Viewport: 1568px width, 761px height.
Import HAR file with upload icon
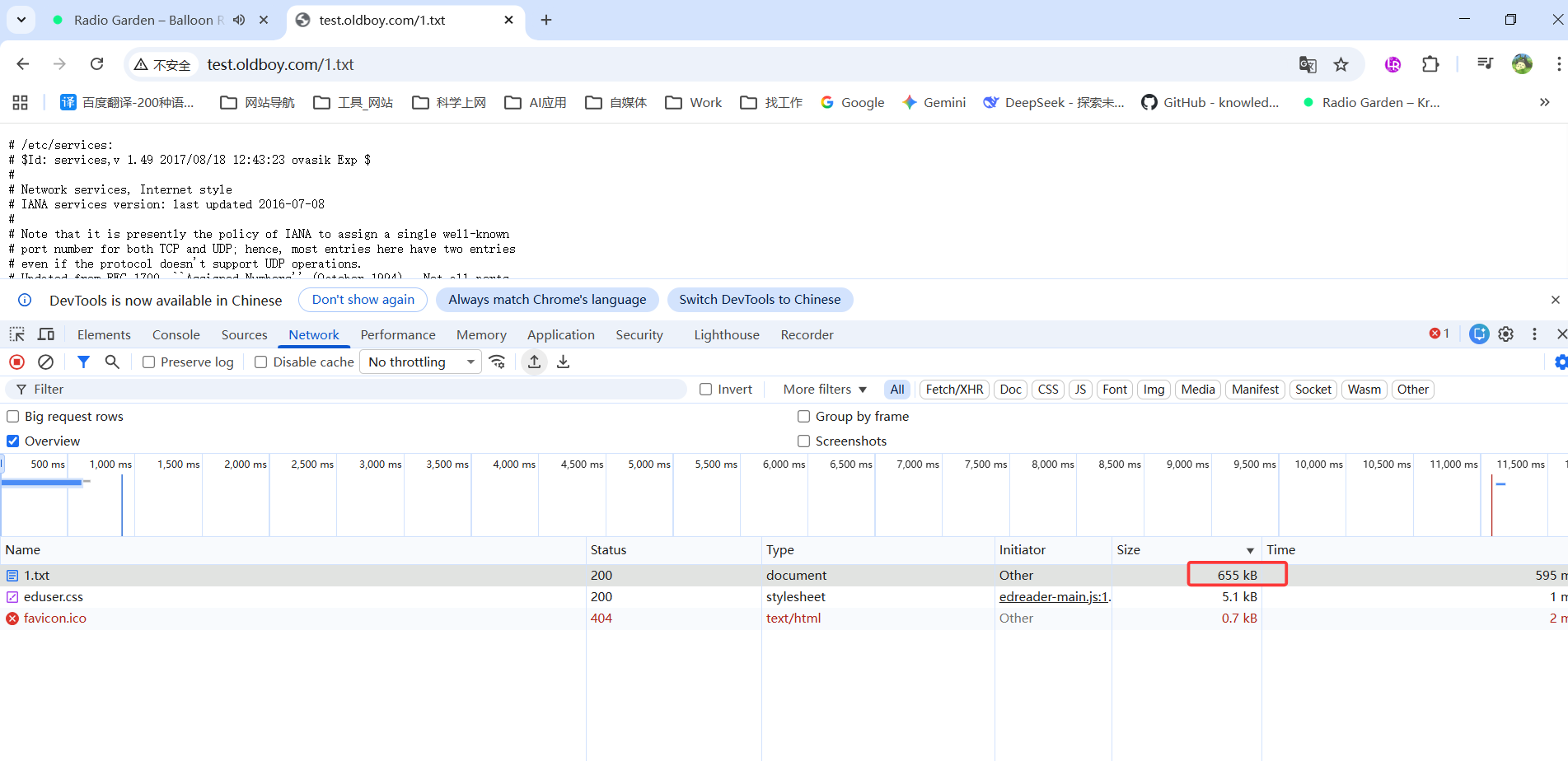pyautogui.click(x=535, y=362)
